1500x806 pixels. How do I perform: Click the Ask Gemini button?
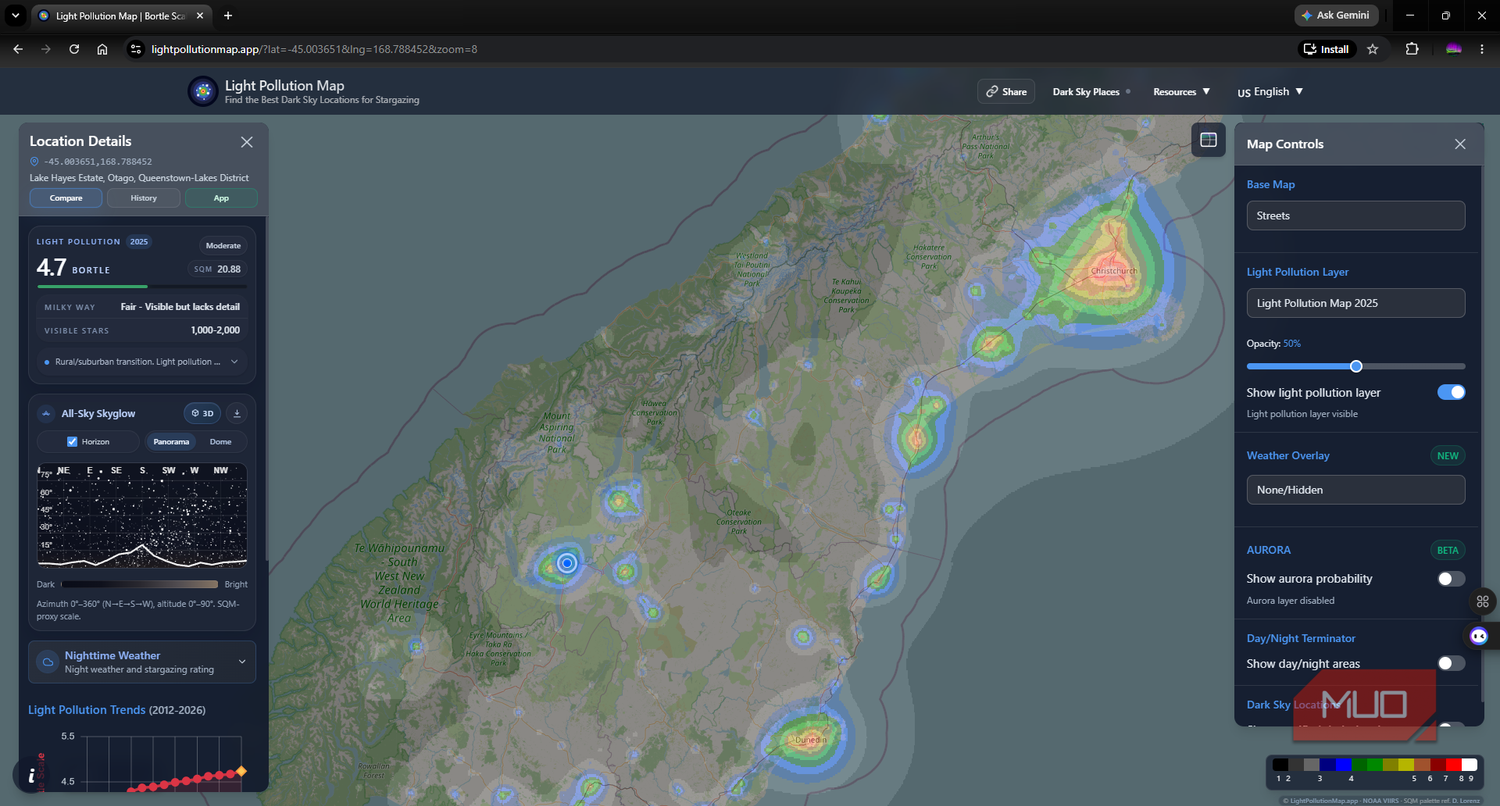(1337, 15)
